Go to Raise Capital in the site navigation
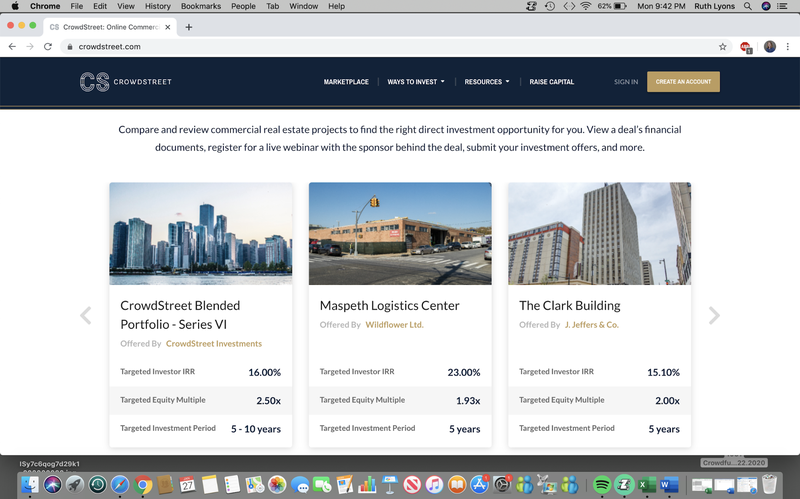Screen dimensions: 800x499 coord(552,82)
